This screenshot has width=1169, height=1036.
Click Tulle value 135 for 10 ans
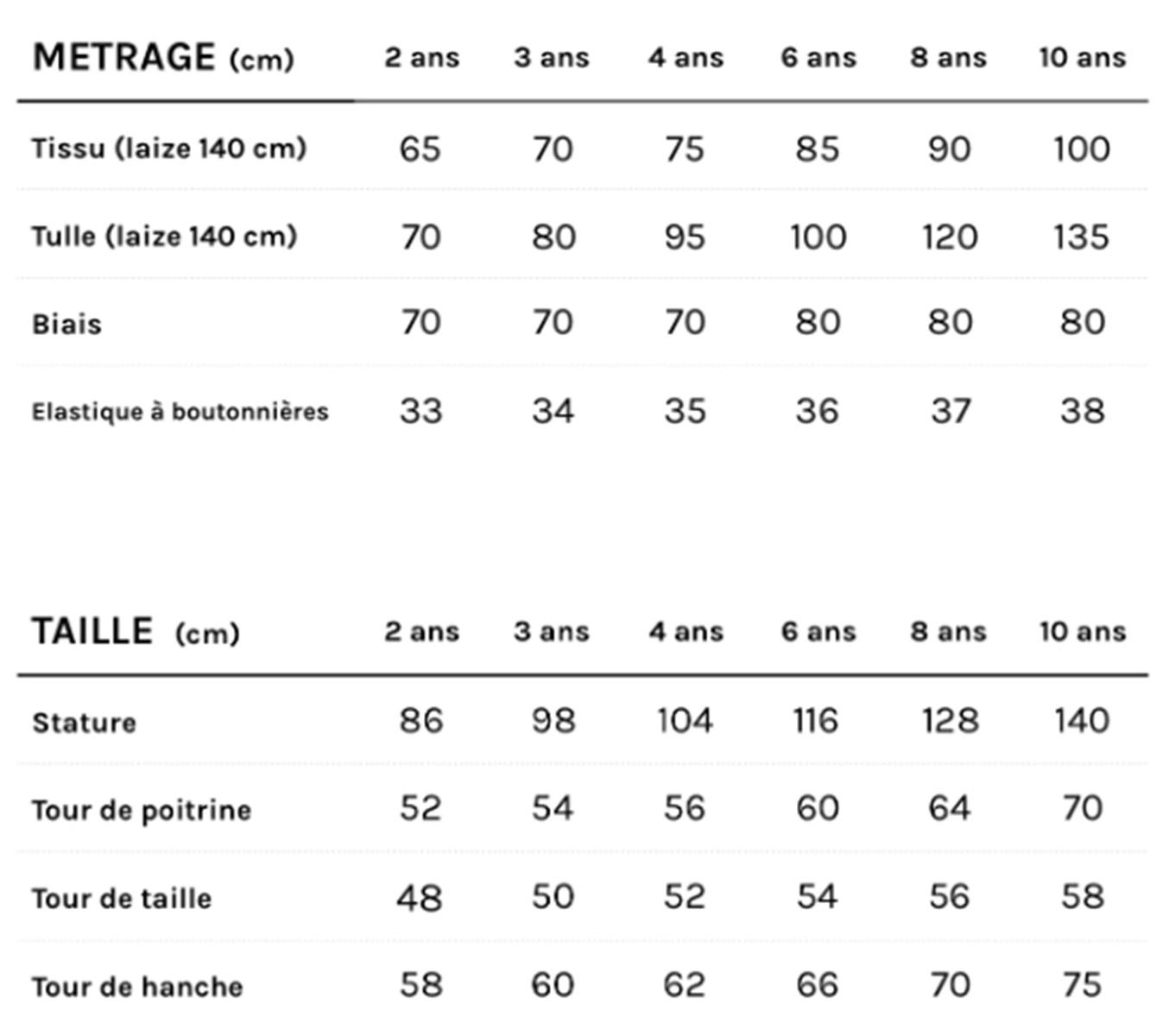tap(1081, 237)
